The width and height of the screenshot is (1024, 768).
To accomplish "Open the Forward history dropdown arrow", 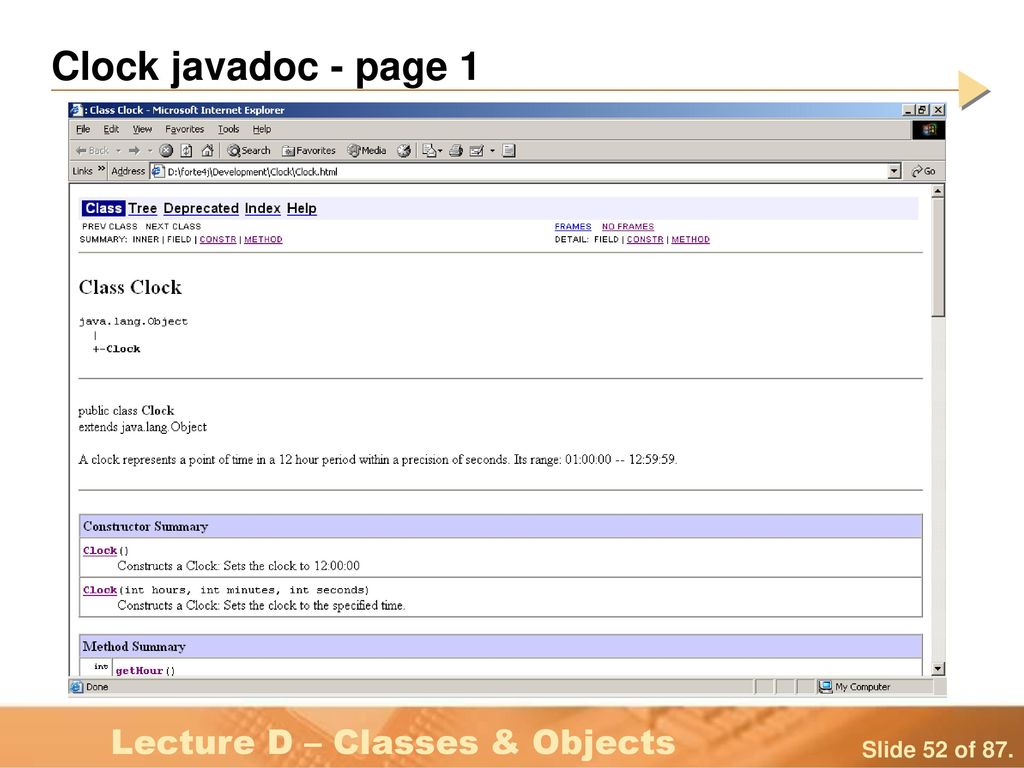I will (150, 151).
